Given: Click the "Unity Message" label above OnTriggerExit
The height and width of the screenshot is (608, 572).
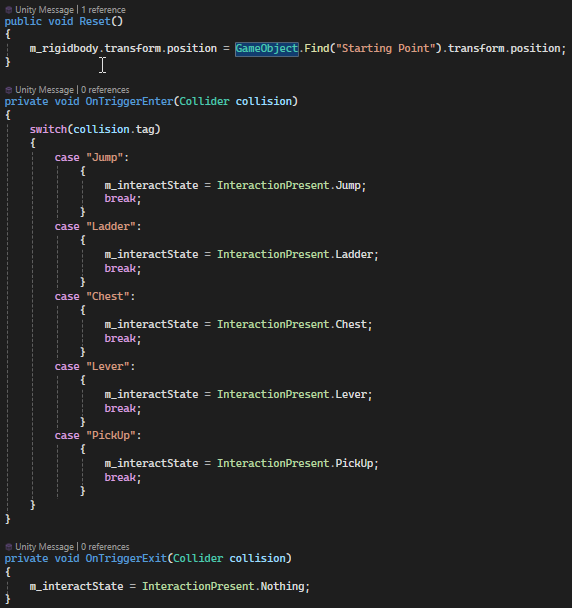Looking at the screenshot, I should point(44,547).
